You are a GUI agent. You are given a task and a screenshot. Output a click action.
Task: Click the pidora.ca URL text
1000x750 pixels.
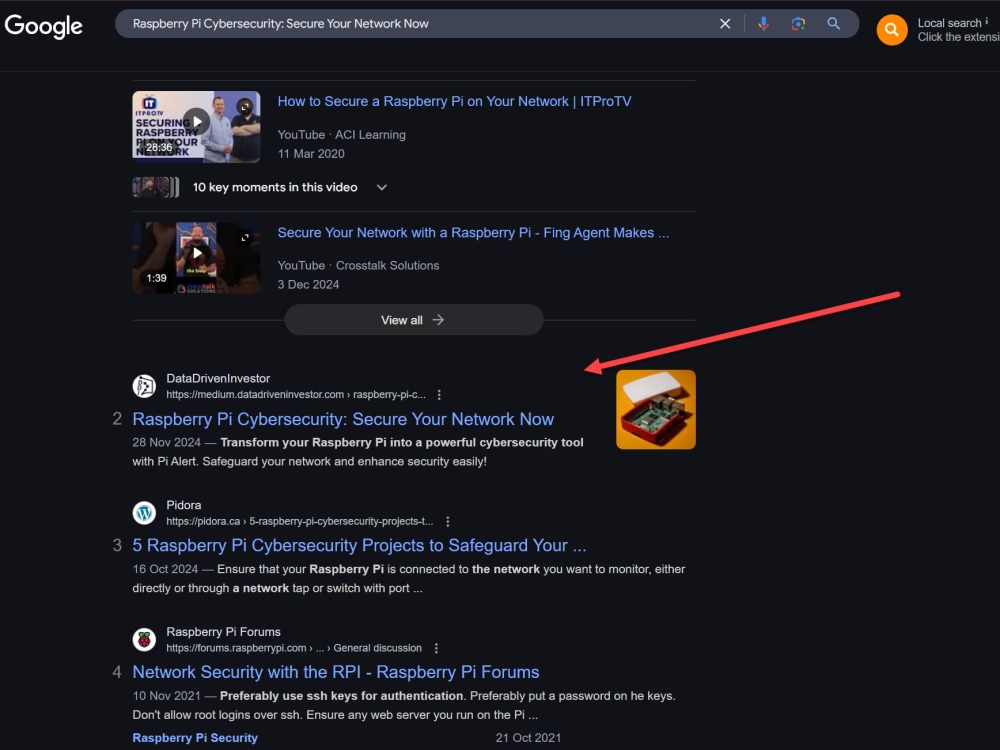tap(300, 522)
